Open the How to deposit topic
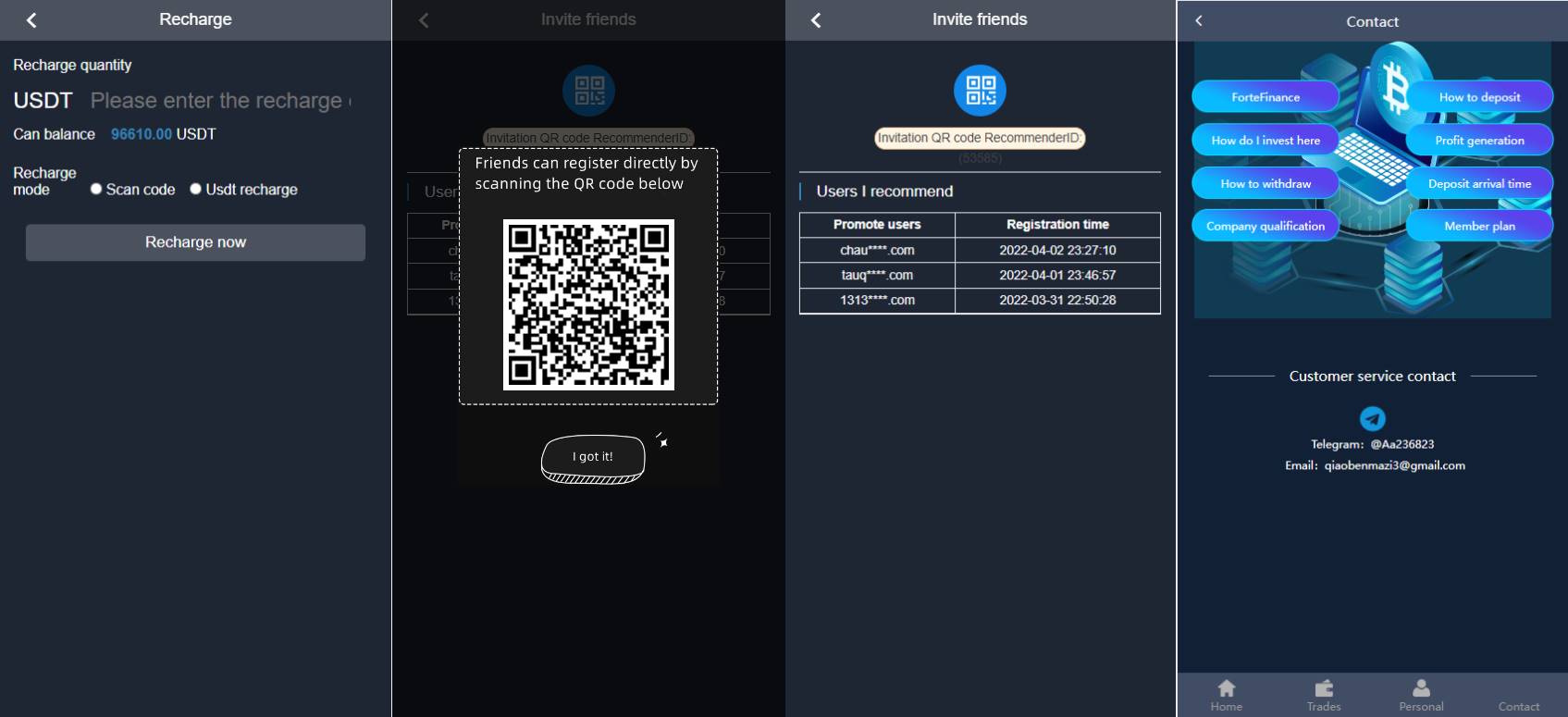Screen dimensions: 1568x717 click(x=1478, y=97)
